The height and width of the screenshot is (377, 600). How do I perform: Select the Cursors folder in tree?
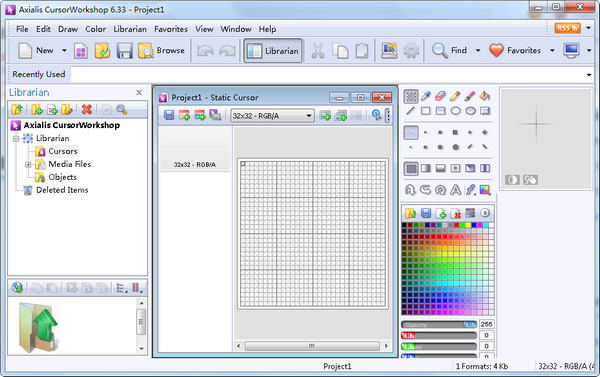[63, 152]
